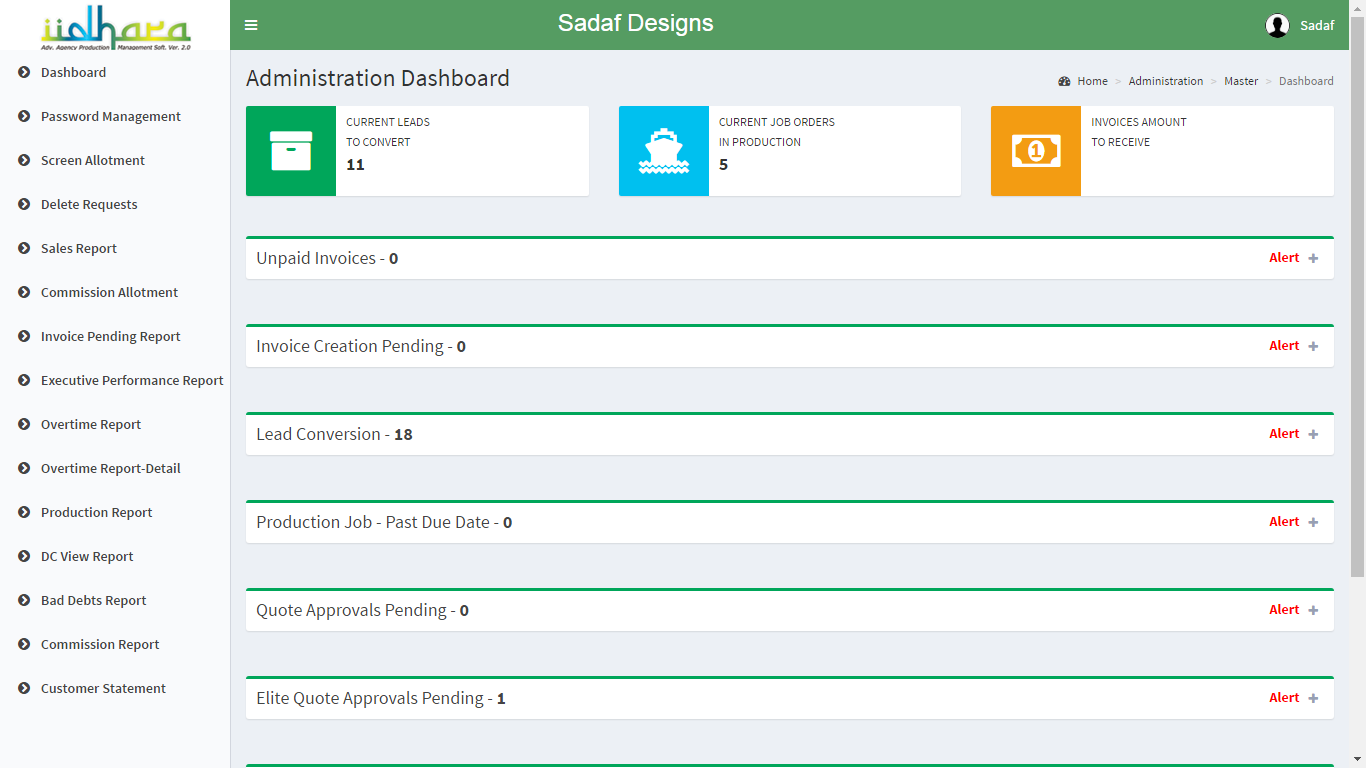Click the orange money invoices icon
Viewport: 1366px width, 768px height.
point(1036,151)
